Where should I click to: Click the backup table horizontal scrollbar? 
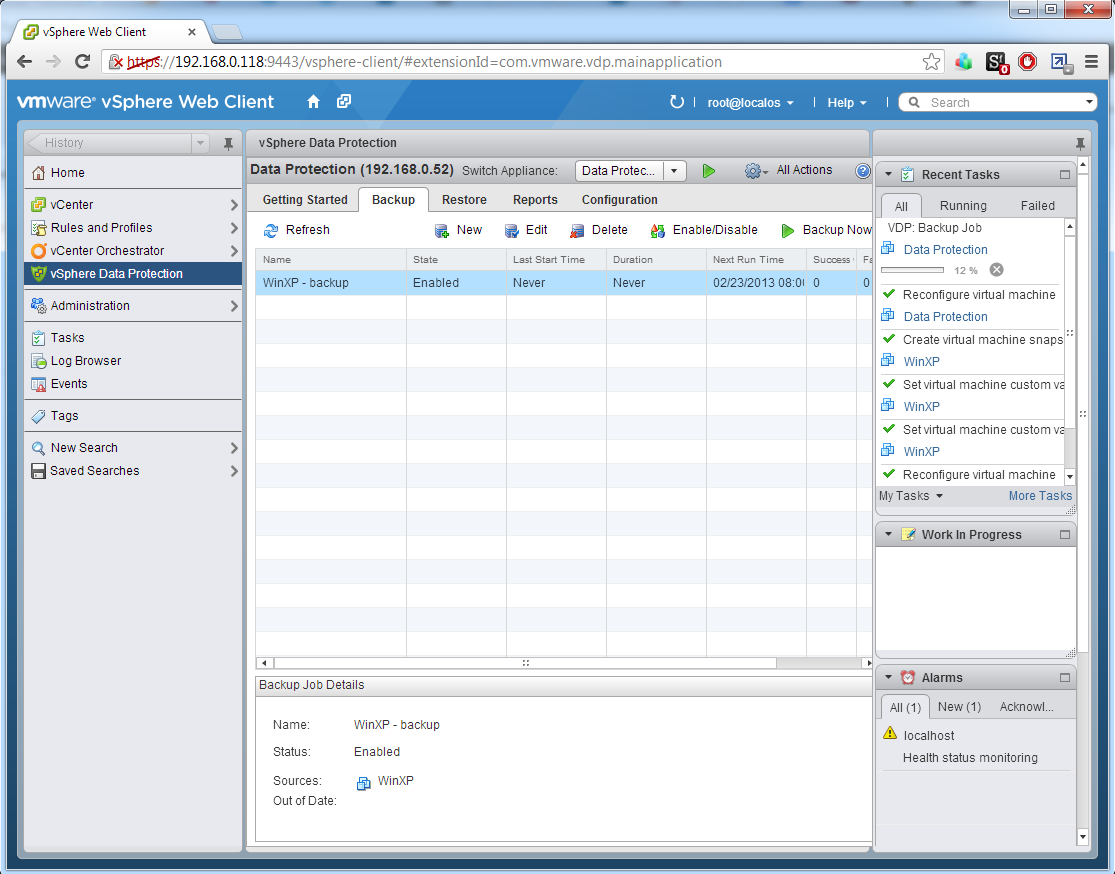pos(525,663)
